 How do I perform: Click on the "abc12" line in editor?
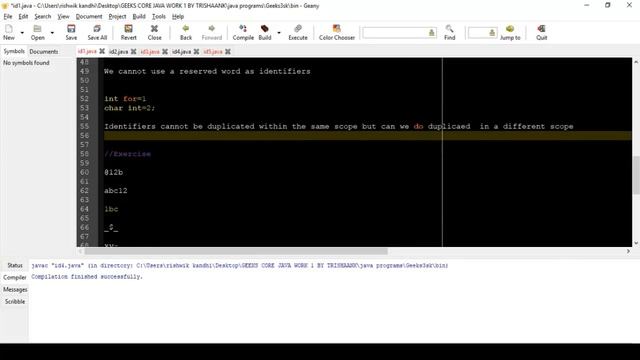click(x=116, y=191)
